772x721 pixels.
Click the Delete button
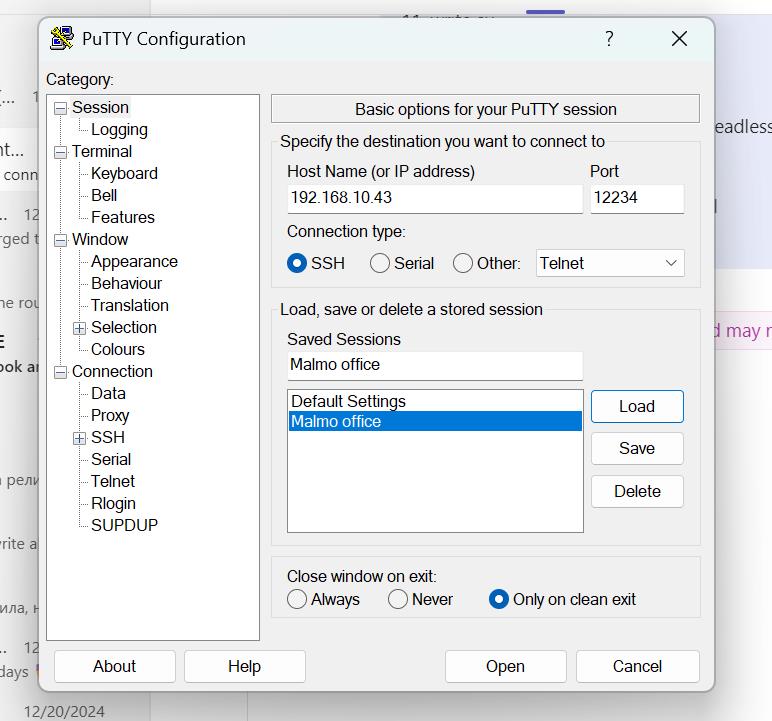(637, 492)
